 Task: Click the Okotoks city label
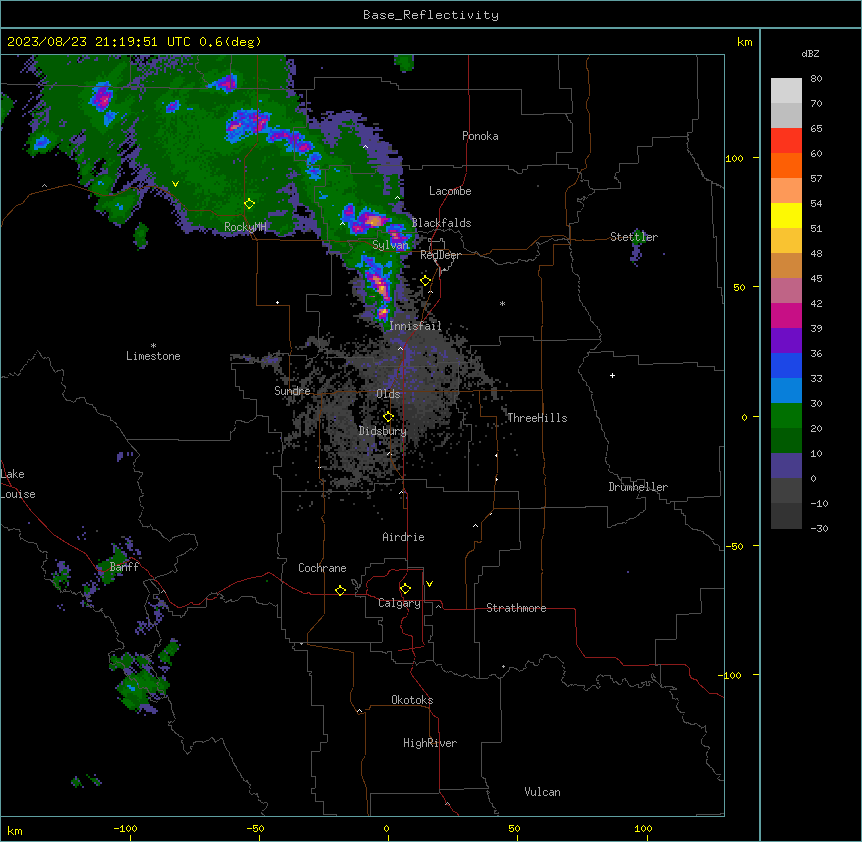click(412, 700)
